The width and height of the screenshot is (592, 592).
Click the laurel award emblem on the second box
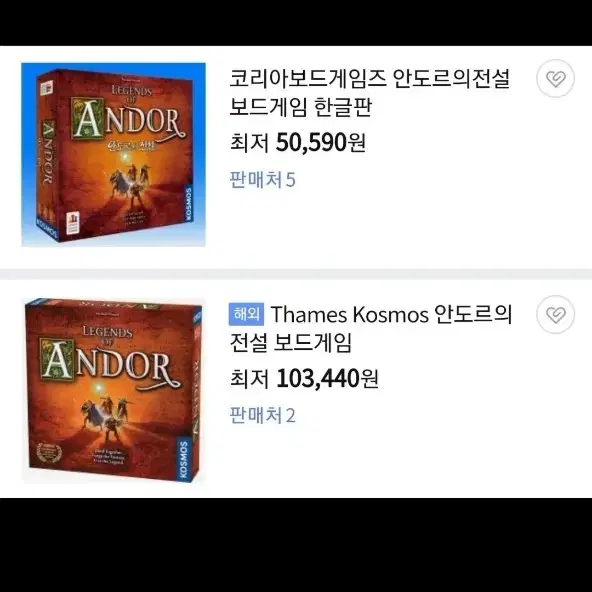[49, 453]
